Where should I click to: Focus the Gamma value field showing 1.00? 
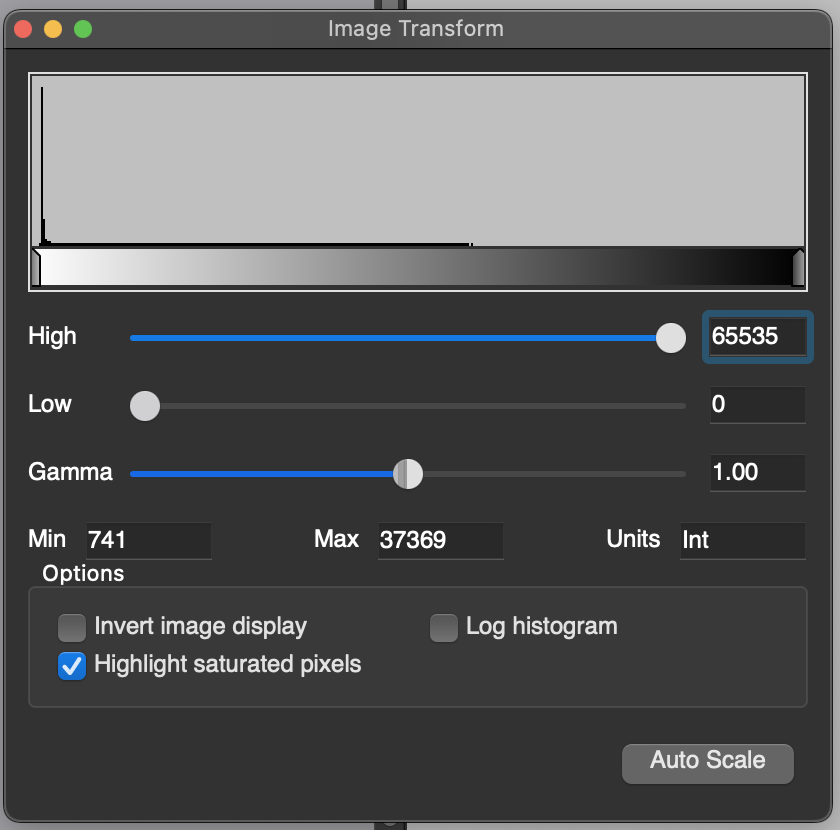pyautogui.click(x=758, y=473)
